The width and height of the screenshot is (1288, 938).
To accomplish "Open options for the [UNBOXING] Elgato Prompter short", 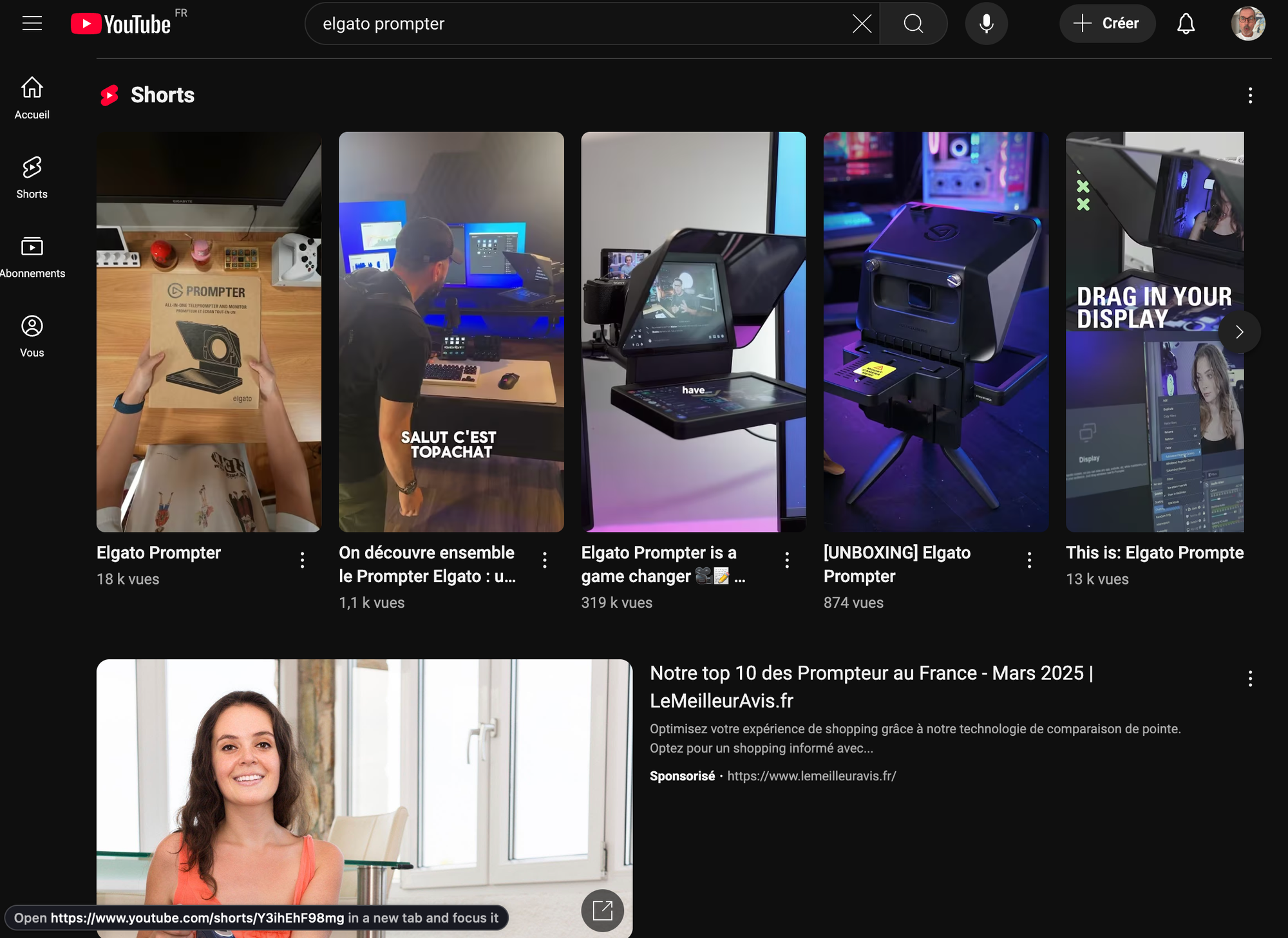I will tap(1029, 560).
